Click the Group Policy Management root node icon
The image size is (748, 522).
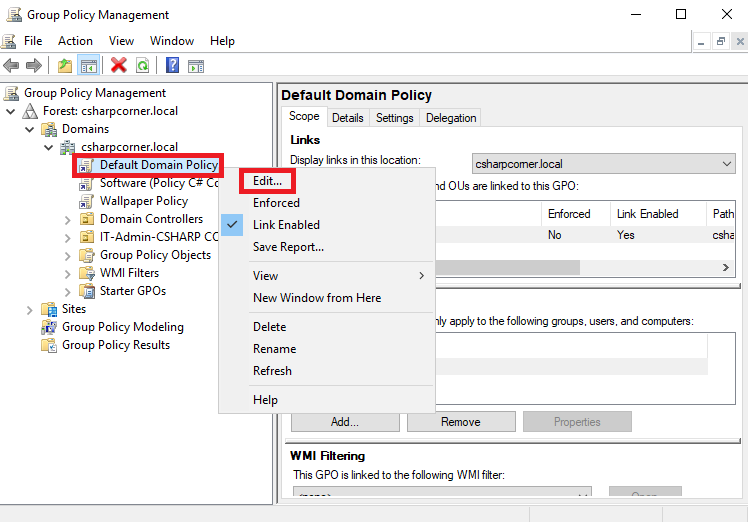point(11,93)
